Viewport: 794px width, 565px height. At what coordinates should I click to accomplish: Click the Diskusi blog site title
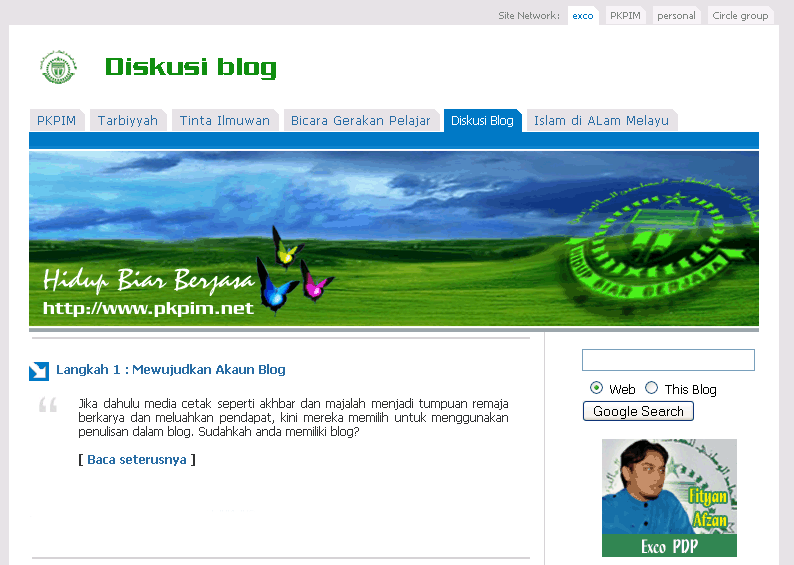[x=191, y=67]
